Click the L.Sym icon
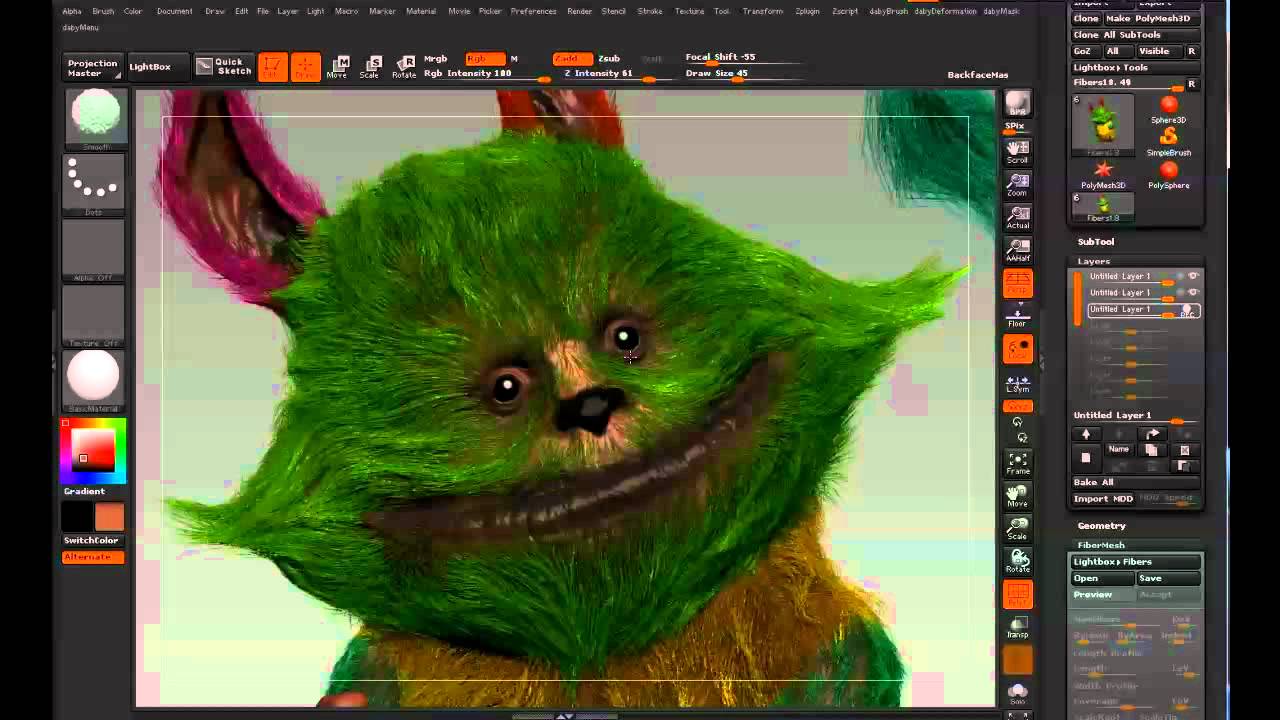1280x720 pixels. (x=1017, y=384)
